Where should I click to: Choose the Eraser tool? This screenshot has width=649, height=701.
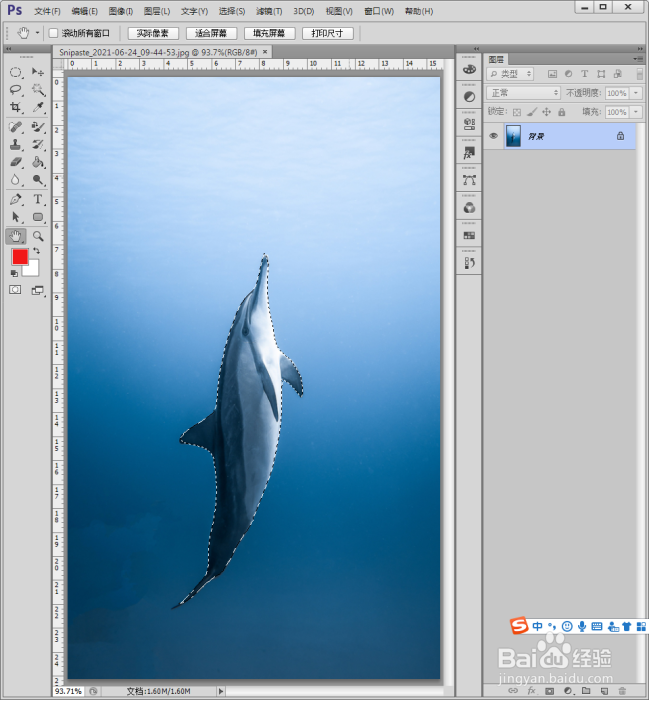15,162
